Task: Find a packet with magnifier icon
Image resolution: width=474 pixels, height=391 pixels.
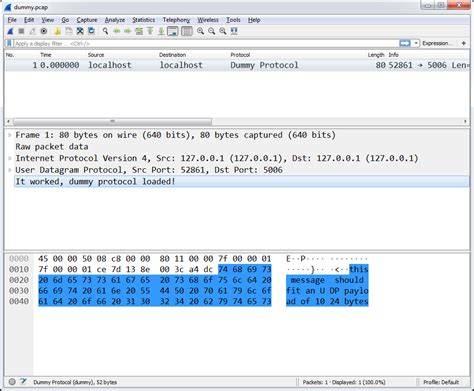Action: tap(105, 31)
